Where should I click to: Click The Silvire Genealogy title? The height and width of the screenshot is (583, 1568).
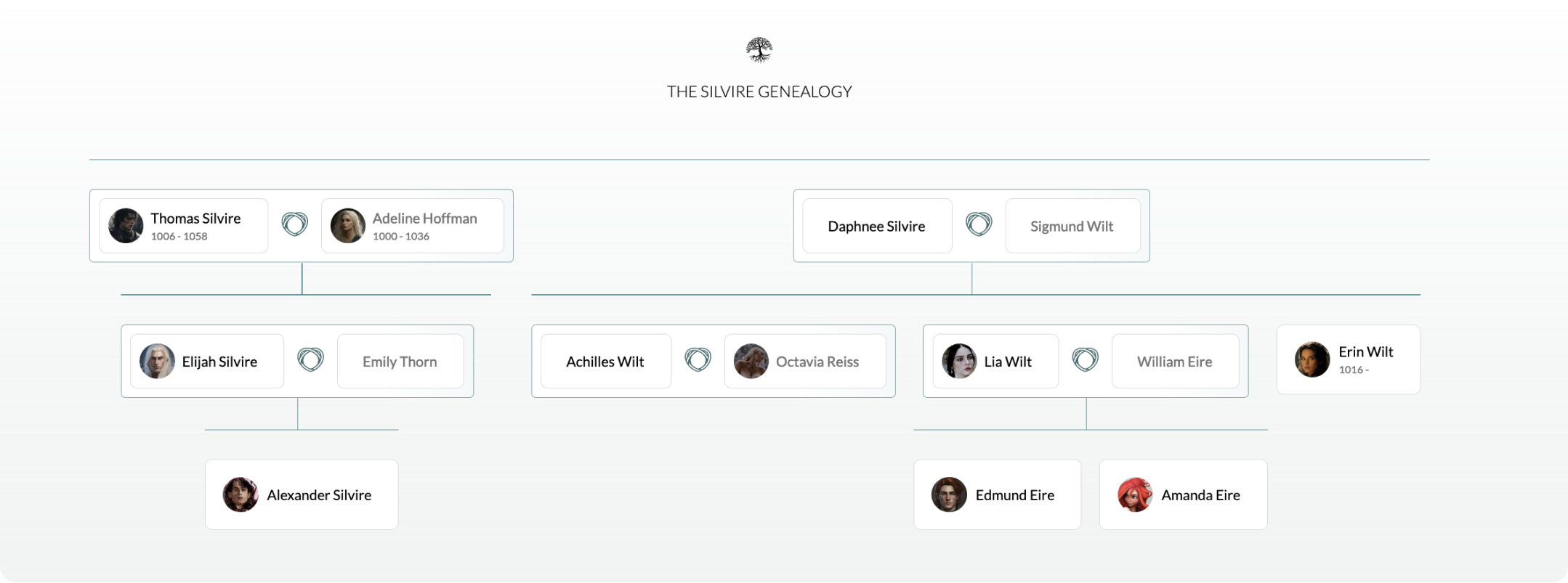(x=759, y=91)
